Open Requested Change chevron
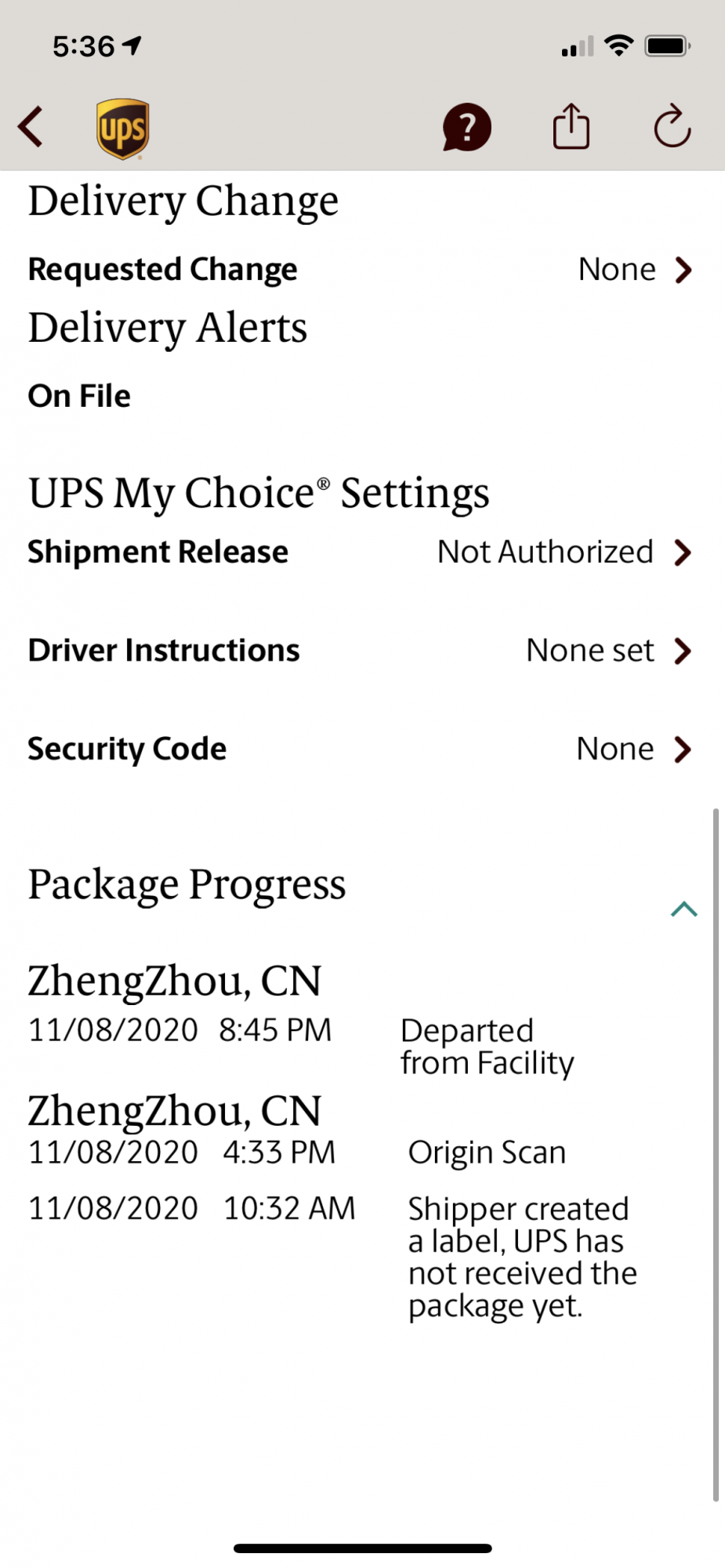The width and height of the screenshot is (725, 1568). coord(683,270)
